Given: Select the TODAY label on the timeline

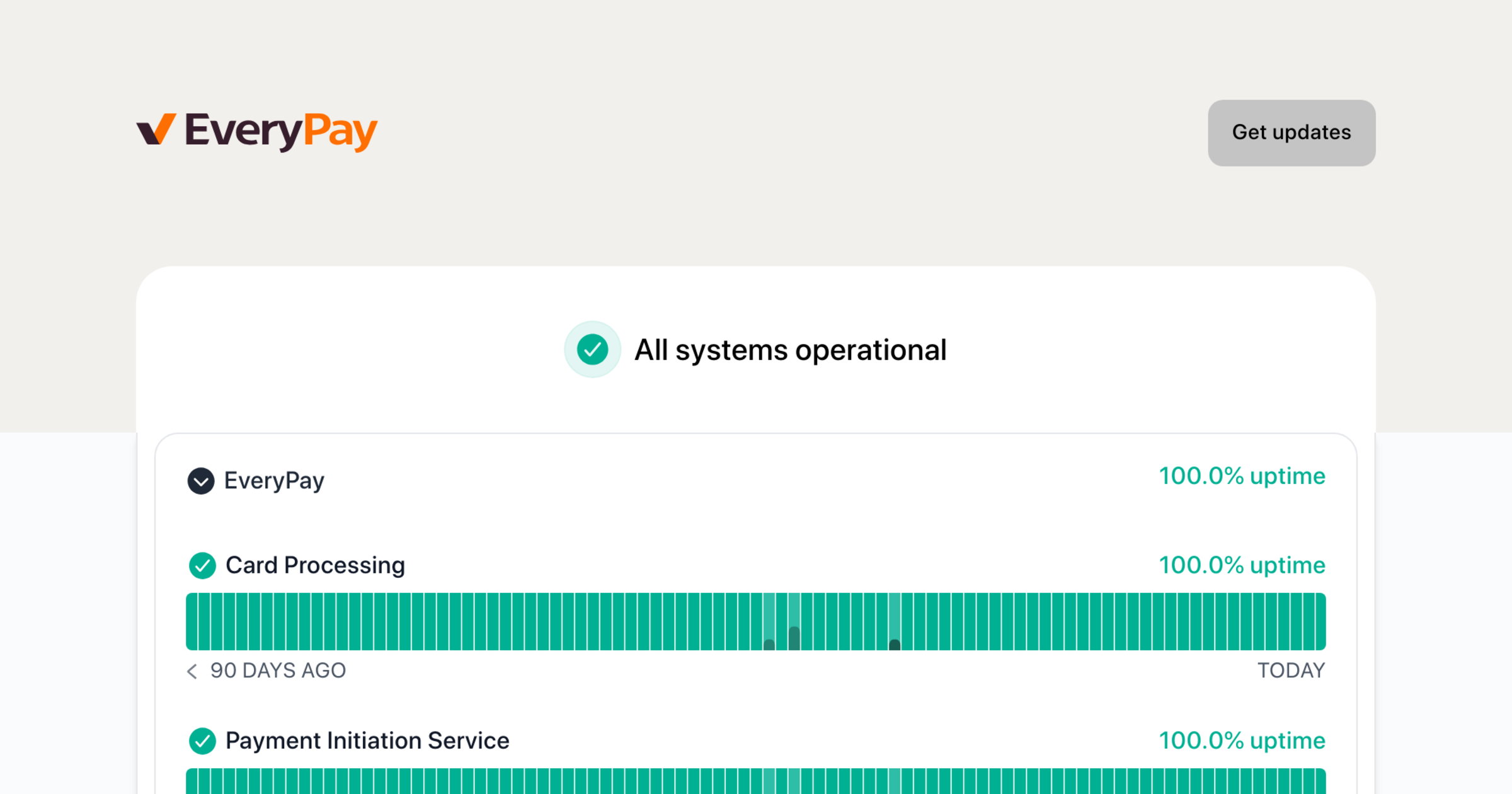Looking at the screenshot, I should (x=1291, y=671).
